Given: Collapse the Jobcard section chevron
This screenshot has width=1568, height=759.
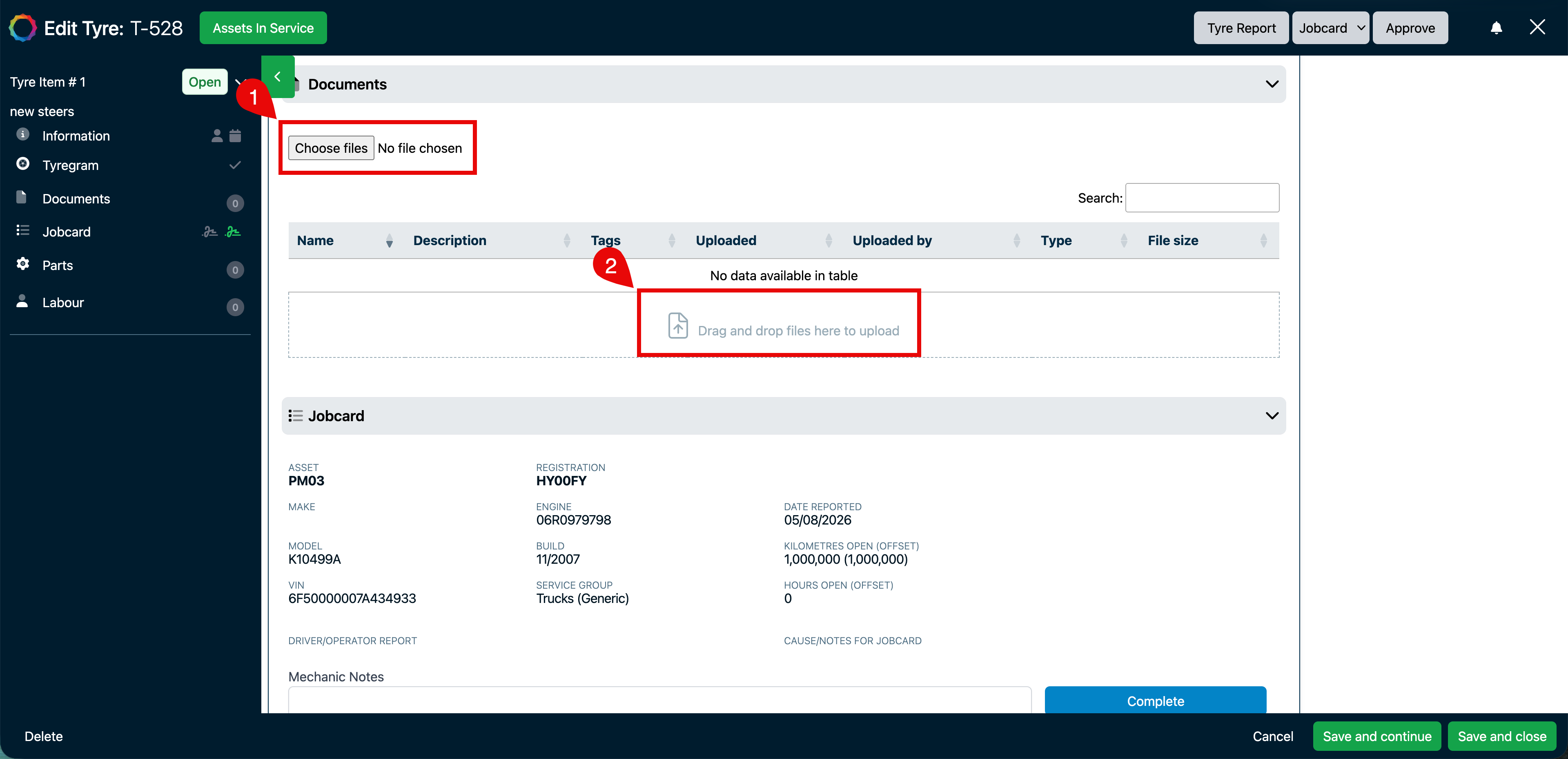Looking at the screenshot, I should [1272, 416].
